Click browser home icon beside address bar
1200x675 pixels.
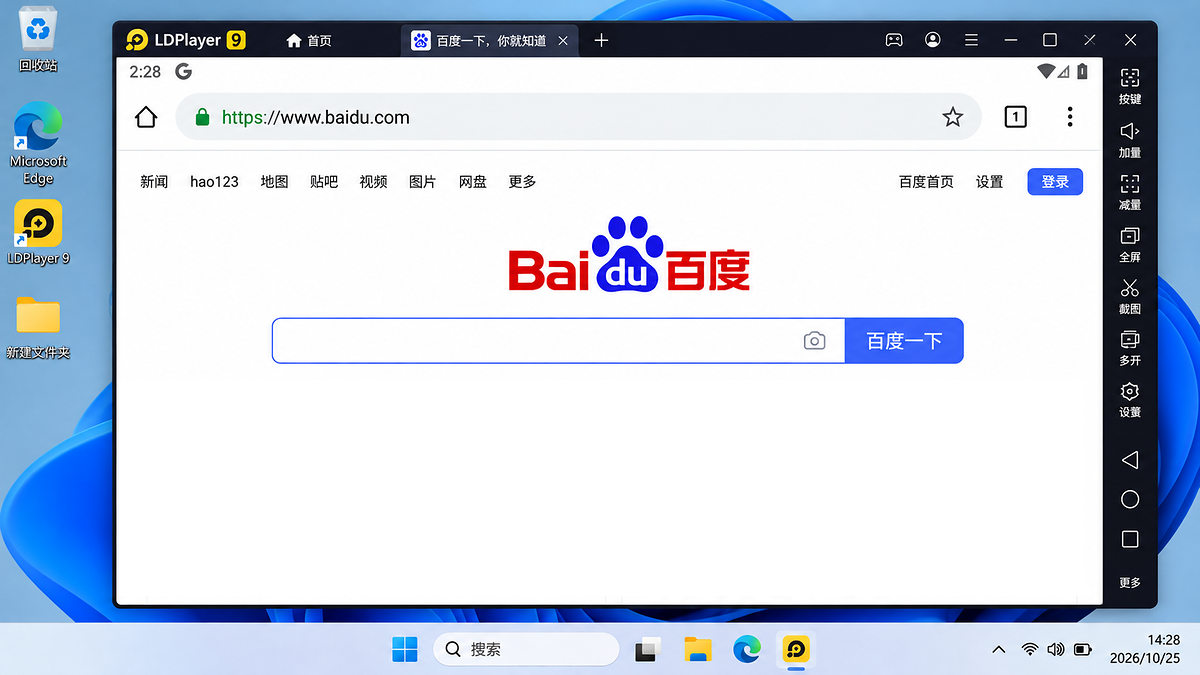[x=146, y=117]
